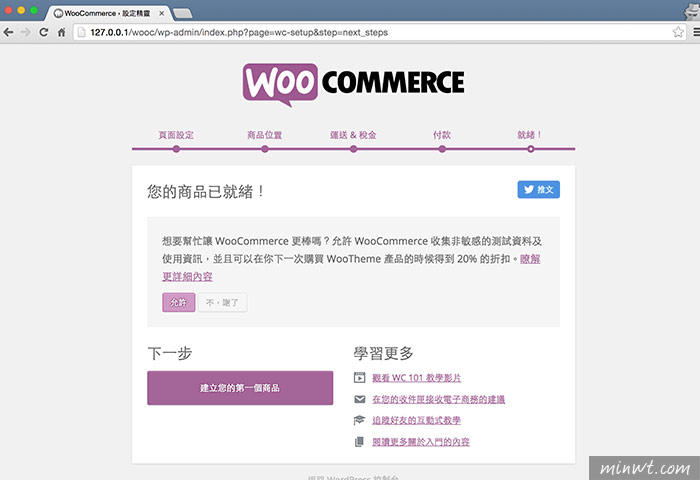Click 允許 to allow tracking
Viewport: 700px width, 480px height.
[179, 302]
